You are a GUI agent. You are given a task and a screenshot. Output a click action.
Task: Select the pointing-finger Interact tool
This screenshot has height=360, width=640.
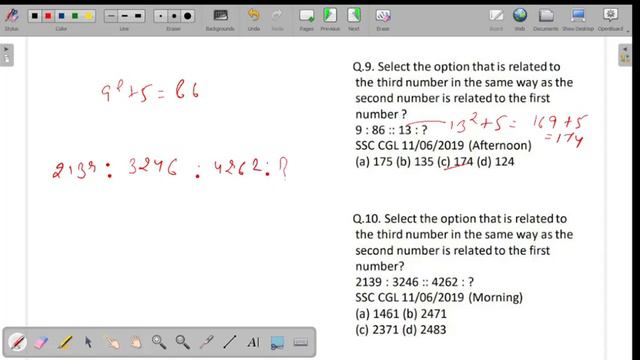[112, 342]
